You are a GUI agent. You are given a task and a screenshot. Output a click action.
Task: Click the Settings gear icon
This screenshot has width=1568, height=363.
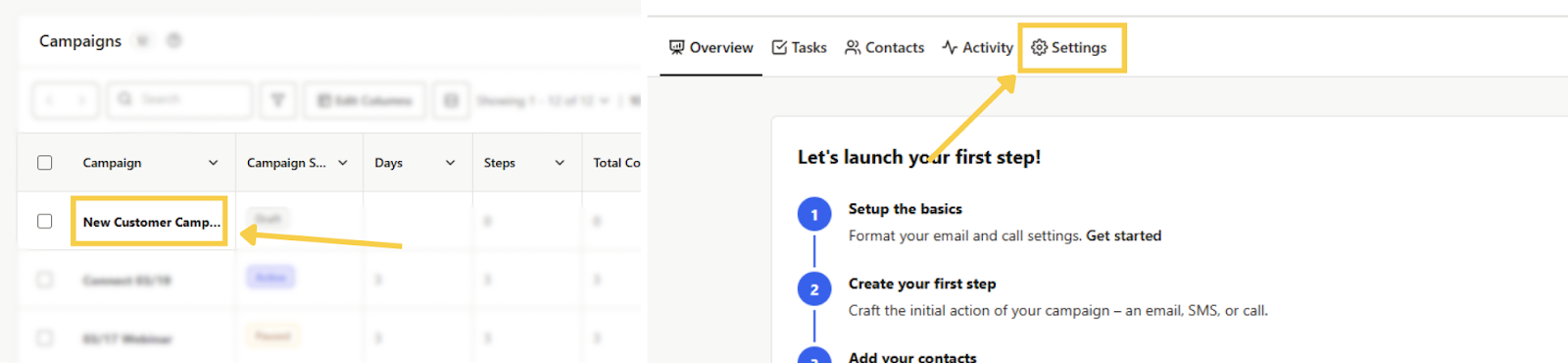1040,47
